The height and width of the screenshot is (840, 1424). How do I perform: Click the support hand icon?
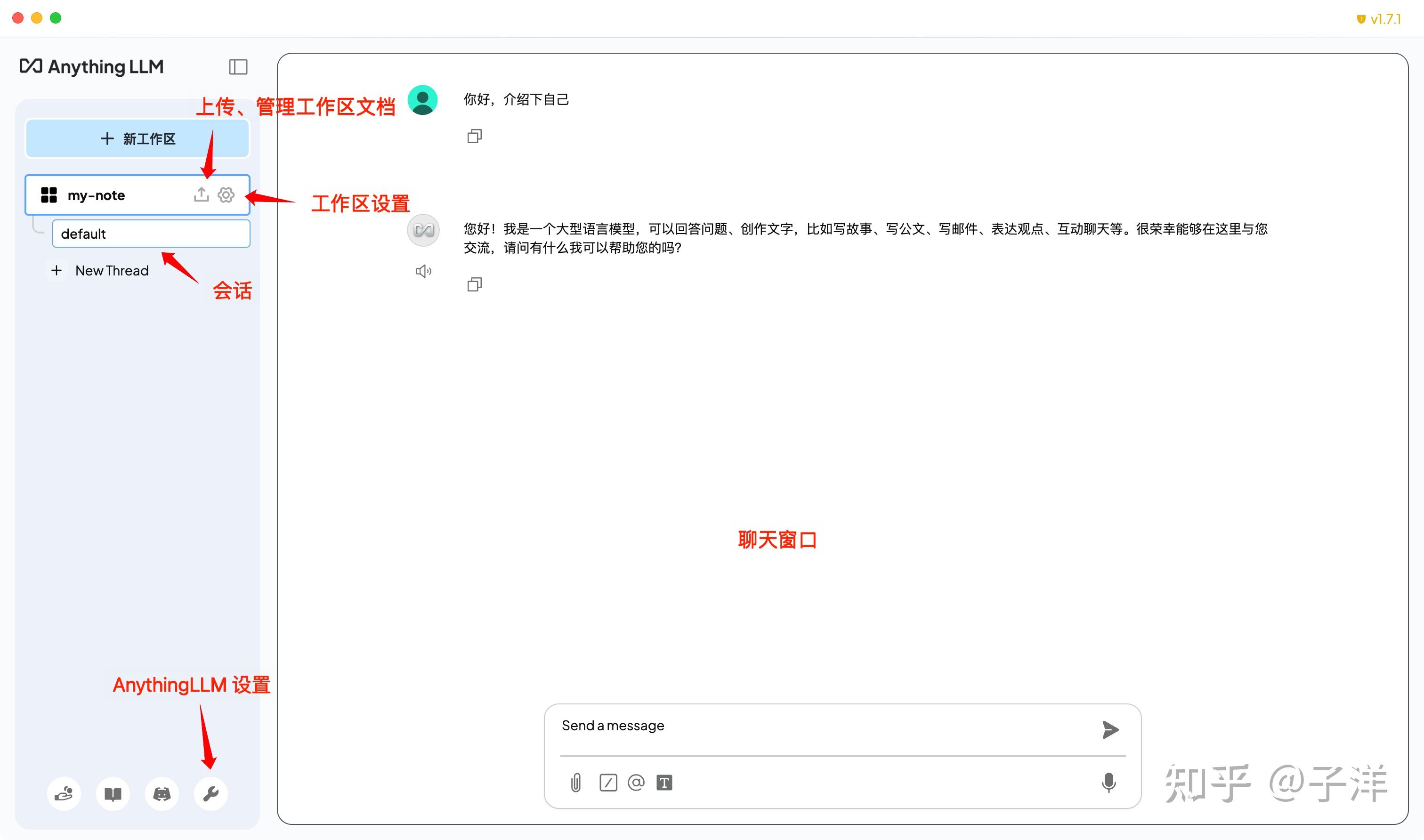pyautogui.click(x=64, y=793)
